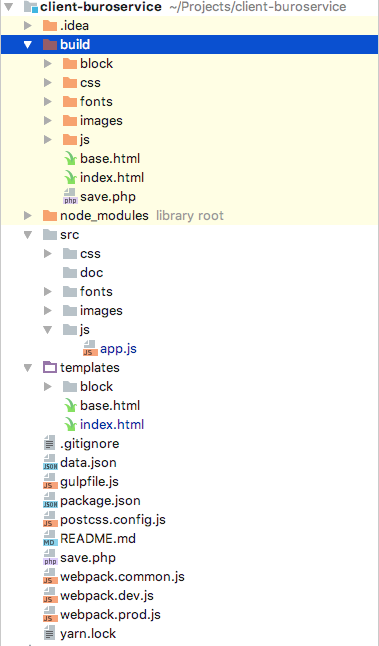Viewport: 379px width, 646px height.
Task: Click the yarn.lock file icon
Action: click(x=49, y=633)
